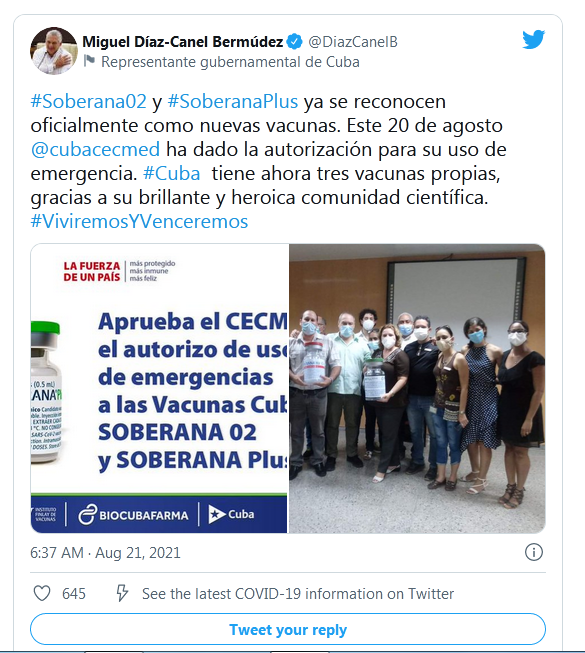Click the 645 likes count

pos(74,593)
